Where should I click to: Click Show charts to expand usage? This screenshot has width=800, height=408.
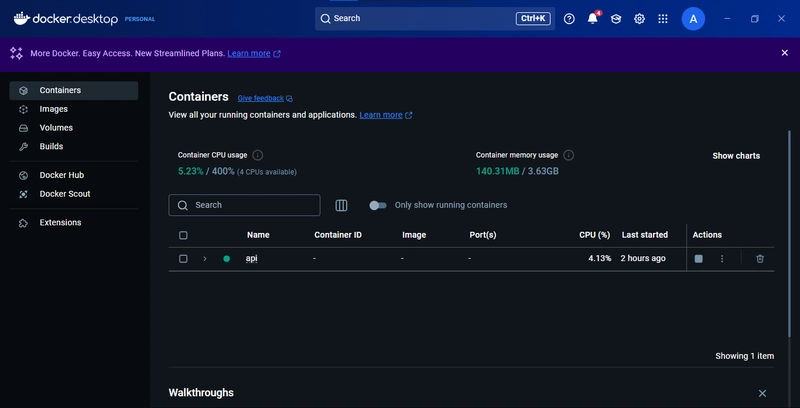click(x=736, y=156)
